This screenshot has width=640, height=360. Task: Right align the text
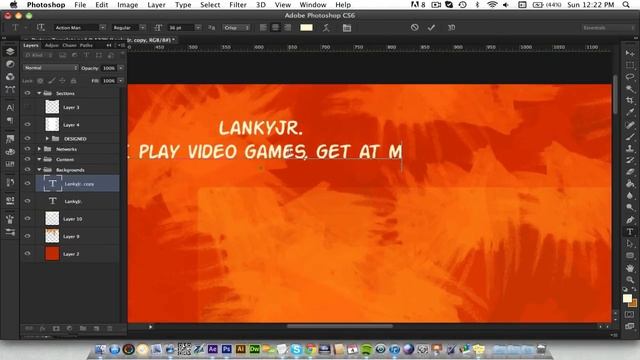288,27
